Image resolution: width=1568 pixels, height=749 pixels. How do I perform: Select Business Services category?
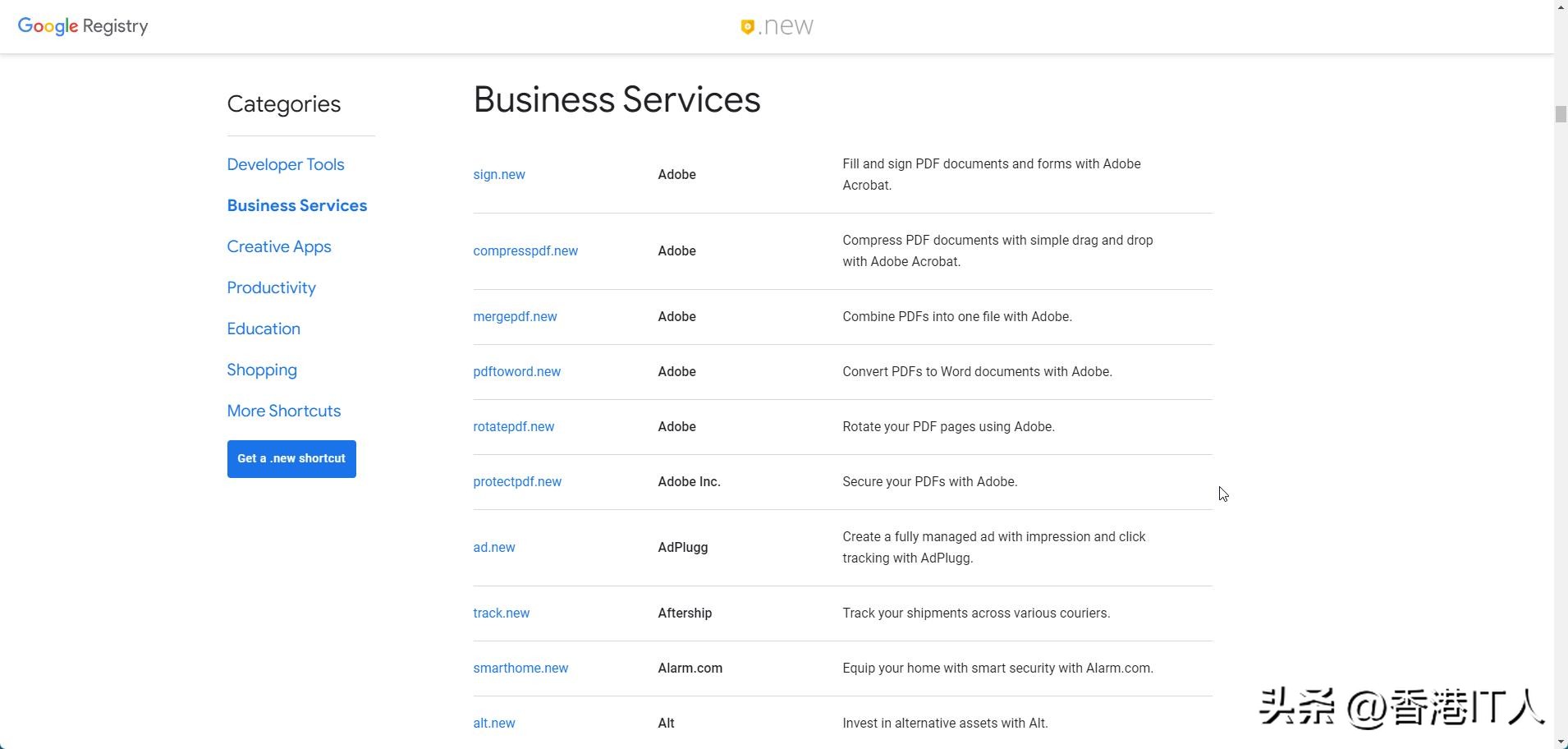pos(297,205)
